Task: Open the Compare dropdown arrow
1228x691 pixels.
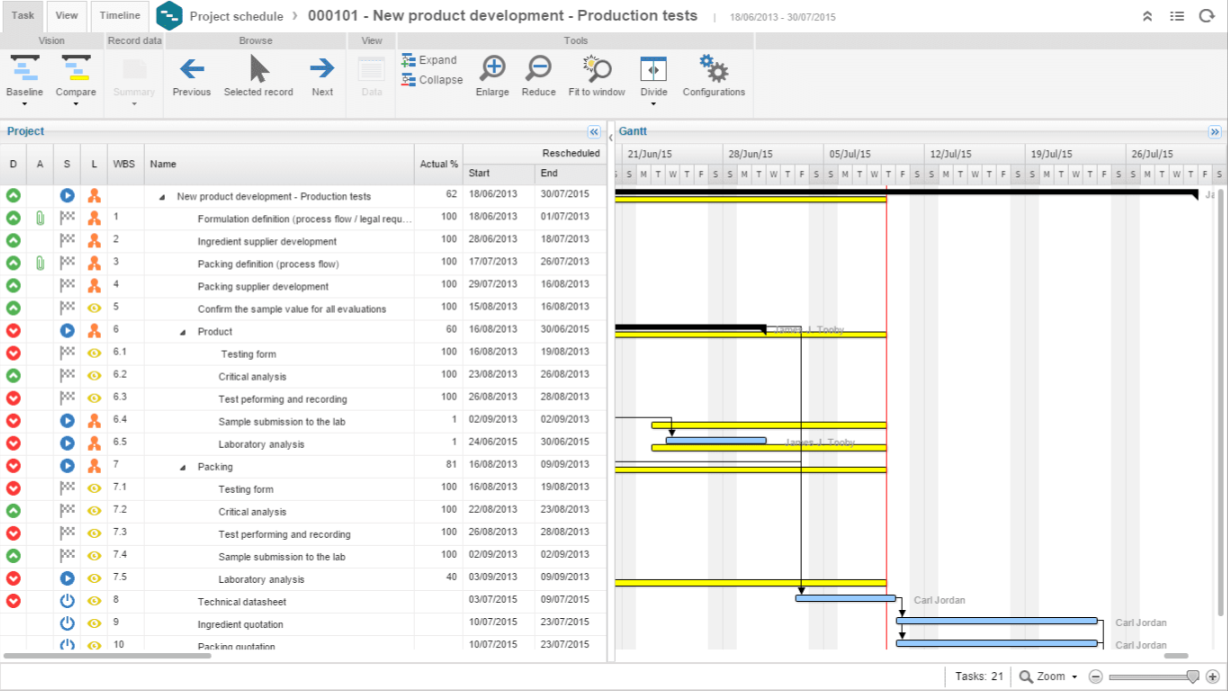Action: point(76,104)
